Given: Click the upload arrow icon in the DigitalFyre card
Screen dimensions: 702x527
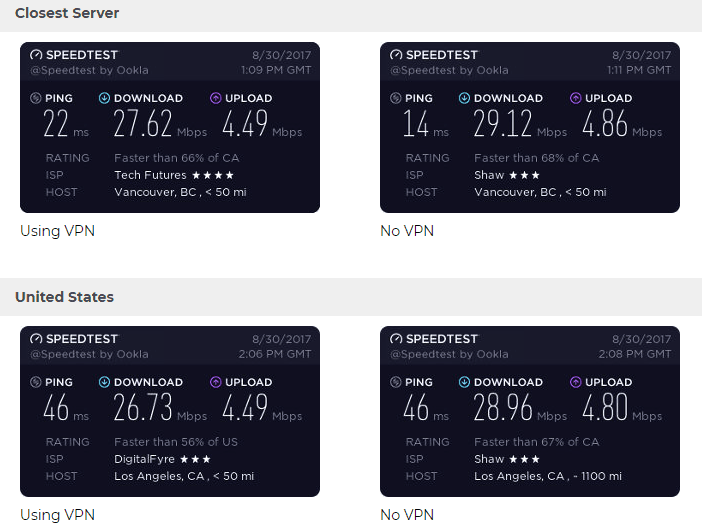Looking at the screenshot, I should [x=215, y=382].
